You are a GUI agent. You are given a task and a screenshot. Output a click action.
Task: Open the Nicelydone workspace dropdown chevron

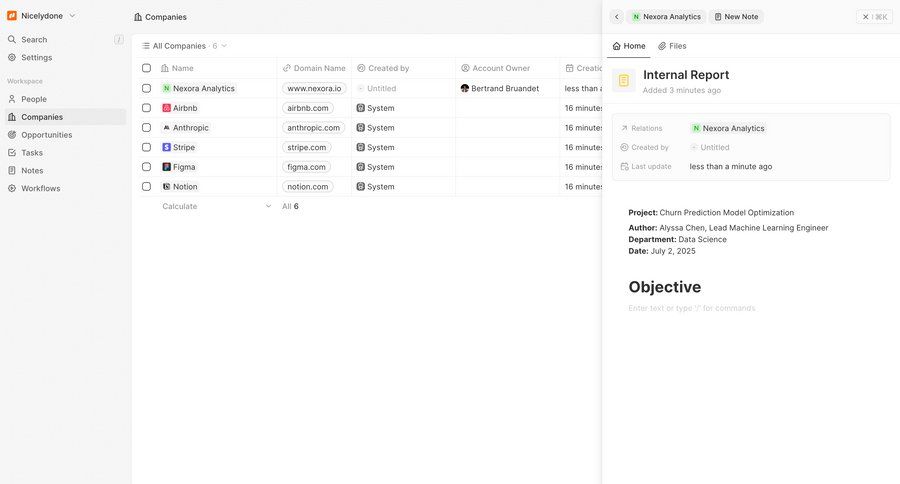(x=72, y=16)
